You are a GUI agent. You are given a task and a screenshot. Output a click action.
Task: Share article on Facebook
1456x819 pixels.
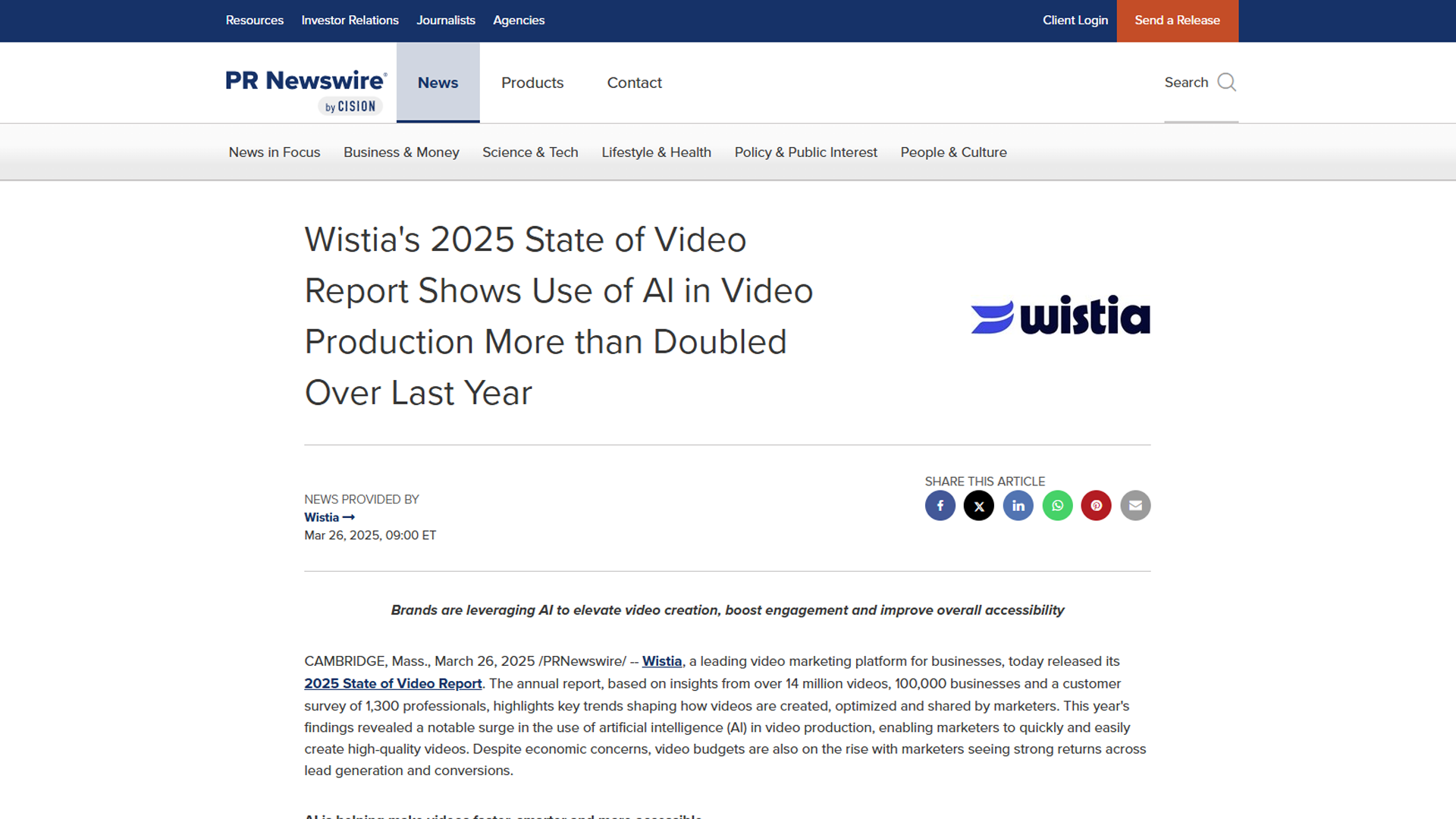click(x=940, y=506)
